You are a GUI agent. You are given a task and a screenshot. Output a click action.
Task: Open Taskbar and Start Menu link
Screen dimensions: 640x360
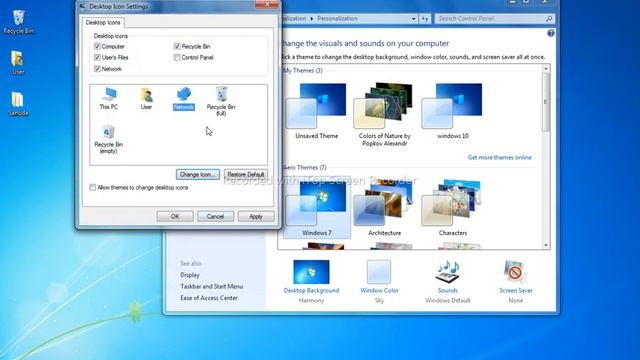point(211,287)
